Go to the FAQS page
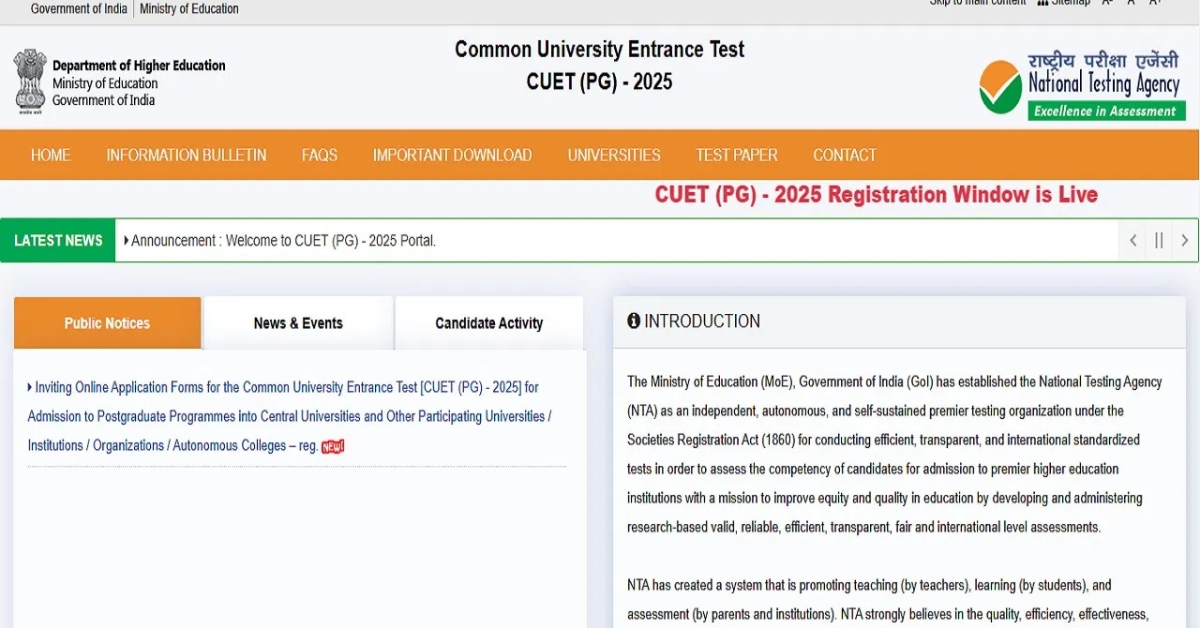 tap(320, 155)
